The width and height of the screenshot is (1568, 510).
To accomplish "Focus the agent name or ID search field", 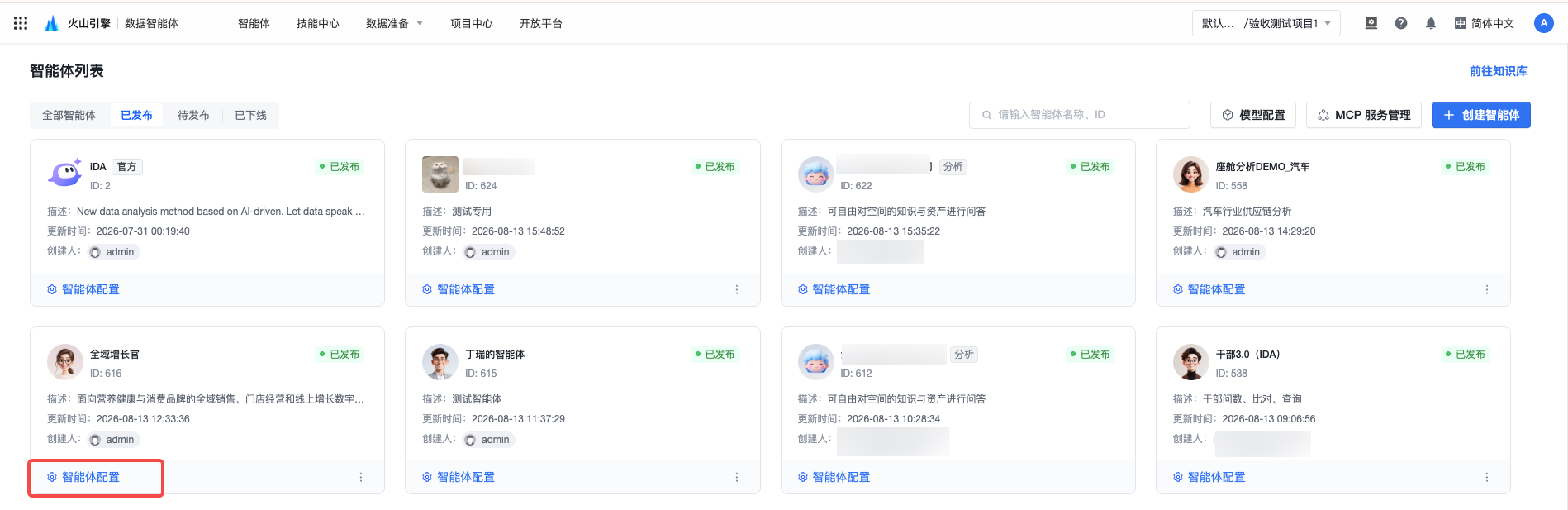I will point(1079,115).
